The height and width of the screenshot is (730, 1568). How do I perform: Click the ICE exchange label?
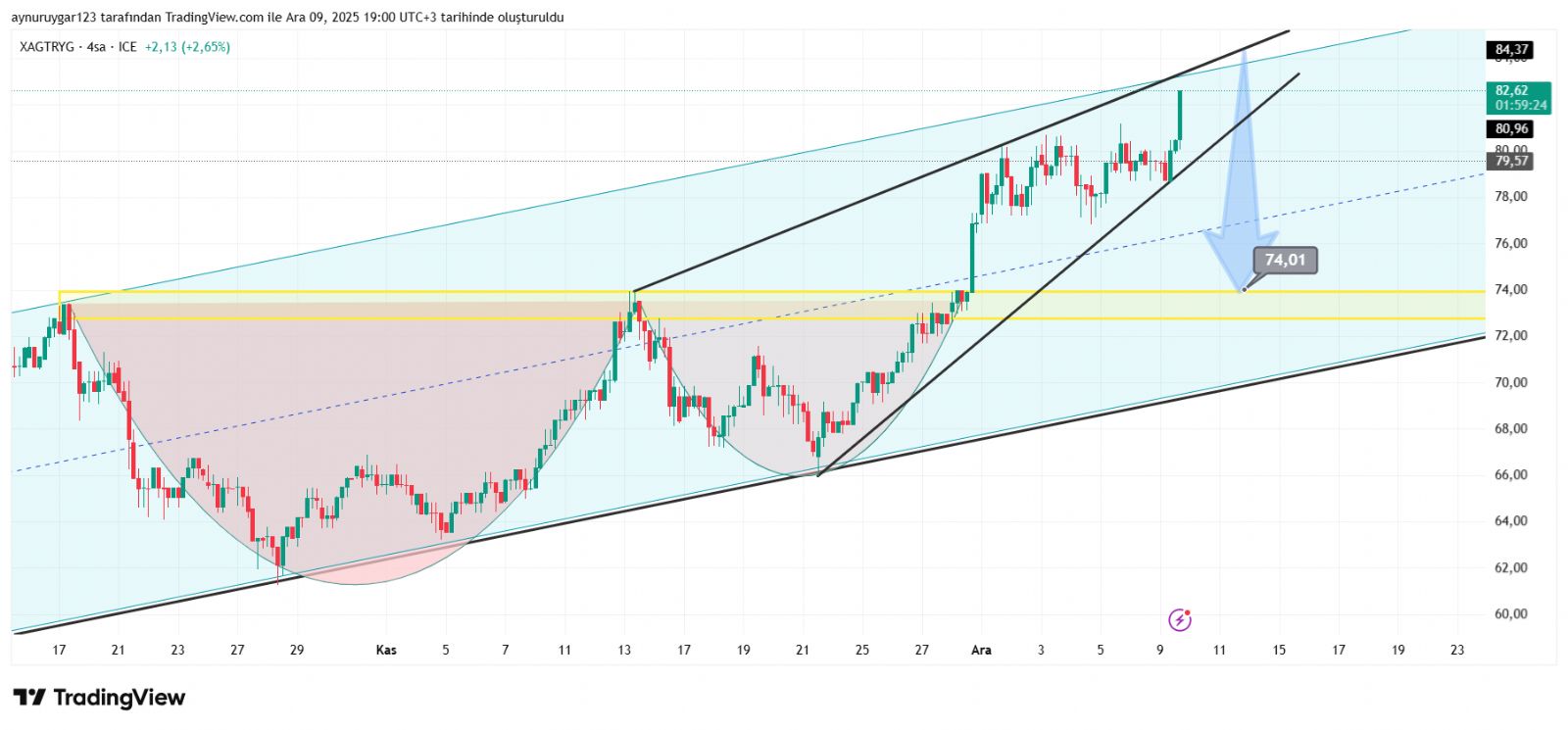pyautogui.click(x=127, y=47)
